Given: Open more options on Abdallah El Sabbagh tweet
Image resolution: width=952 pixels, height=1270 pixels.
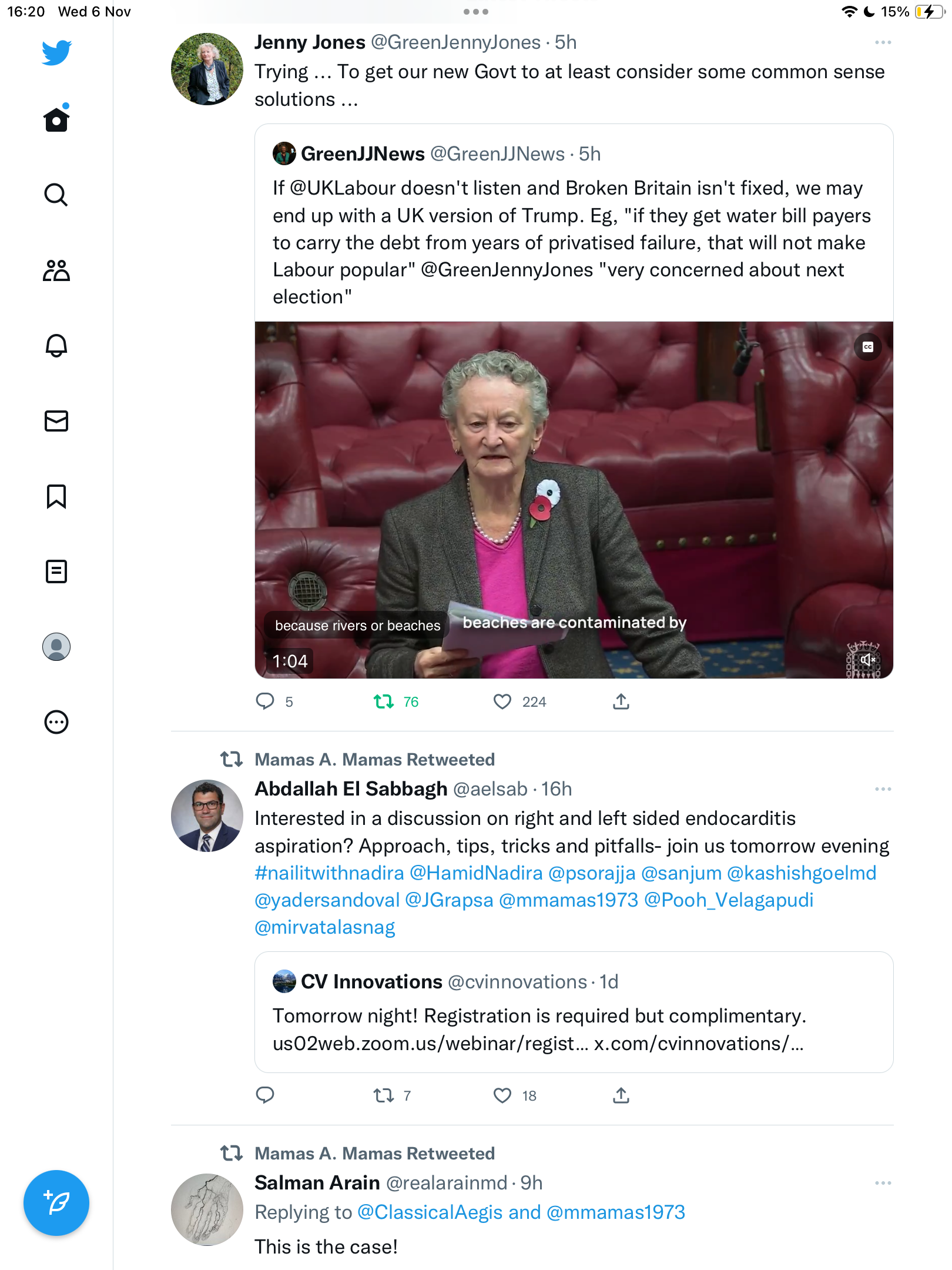Looking at the screenshot, I should [x=883, y=789].
